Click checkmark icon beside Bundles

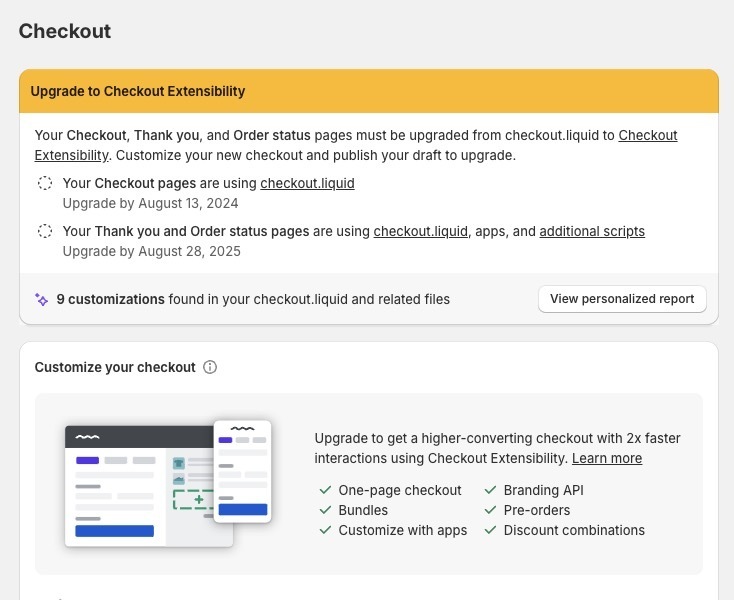pyautogui.click(x=325, y=510)
